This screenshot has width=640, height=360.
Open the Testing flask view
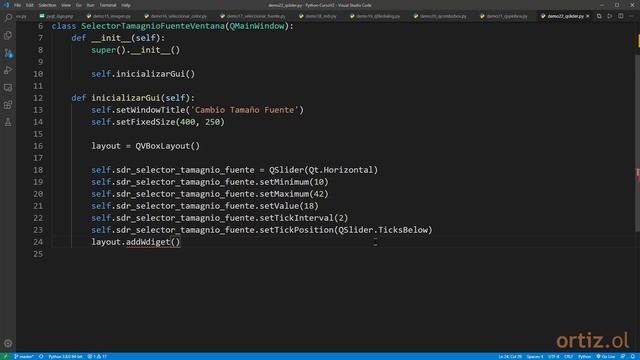[x=8, y=122]
